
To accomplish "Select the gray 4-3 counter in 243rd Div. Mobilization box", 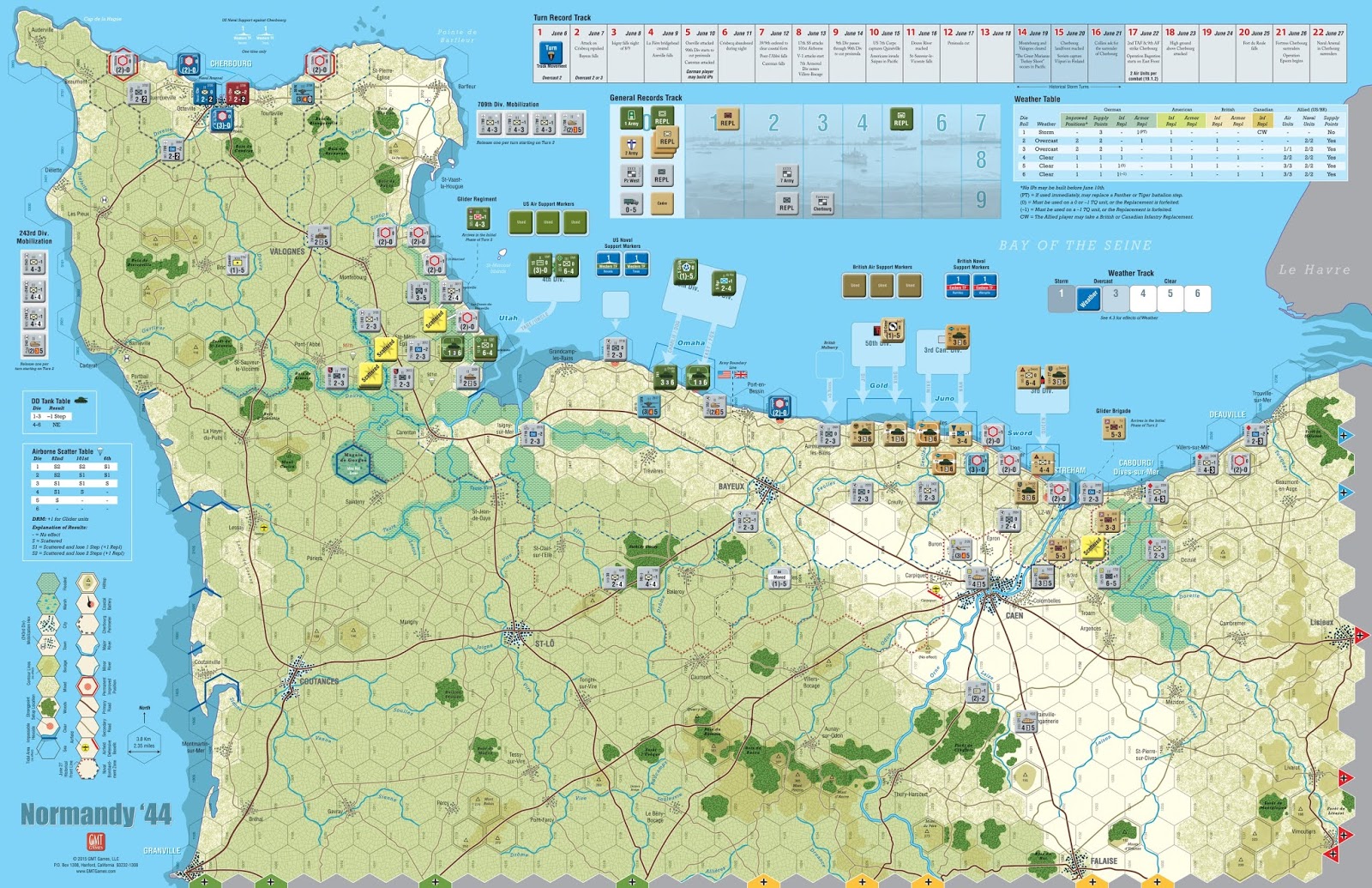I will [x=34, y=263].
